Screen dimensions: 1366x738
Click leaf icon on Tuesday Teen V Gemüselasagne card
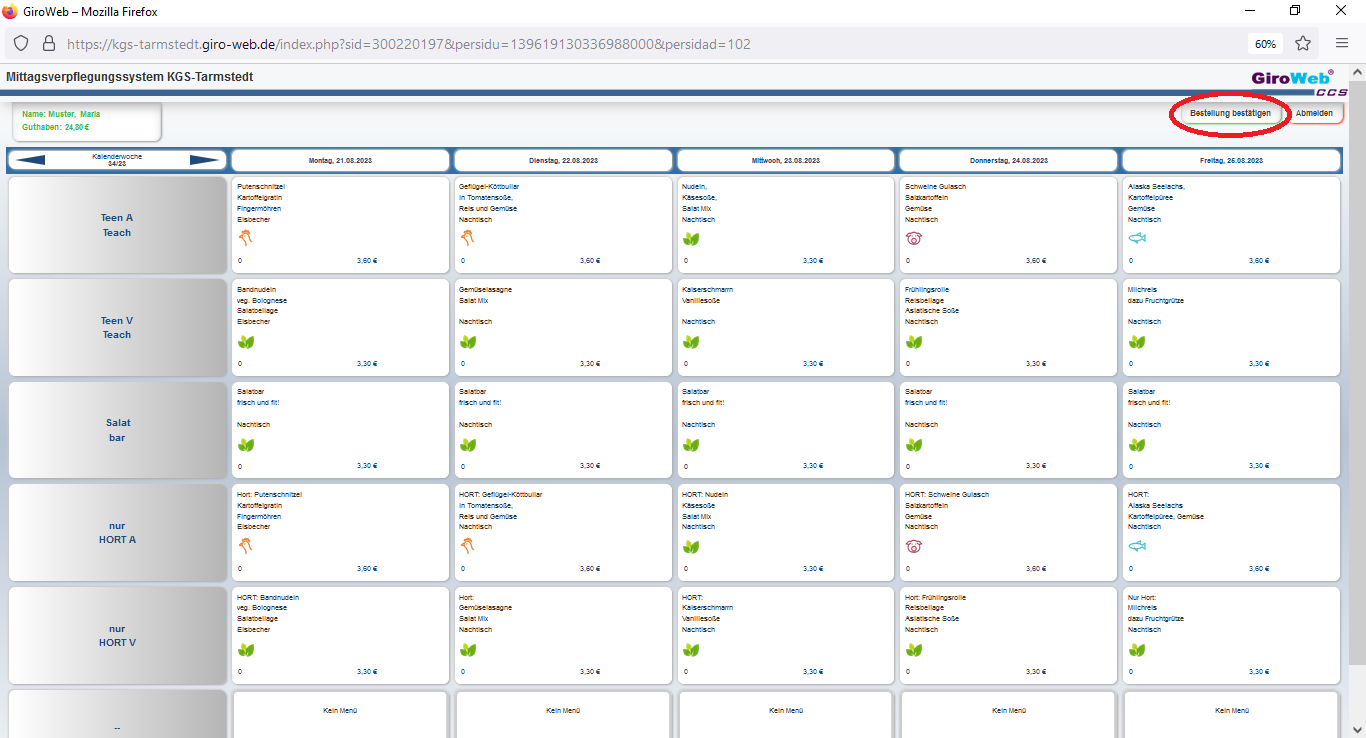(467, 341)
